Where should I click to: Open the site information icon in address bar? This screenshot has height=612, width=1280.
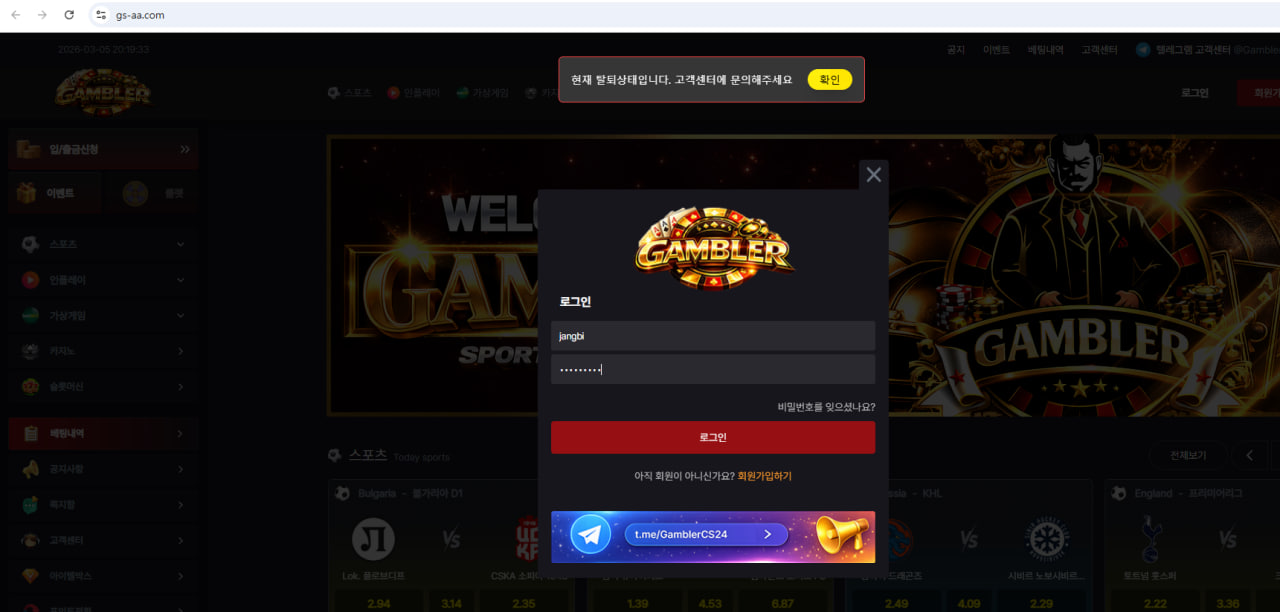(101, 15)
